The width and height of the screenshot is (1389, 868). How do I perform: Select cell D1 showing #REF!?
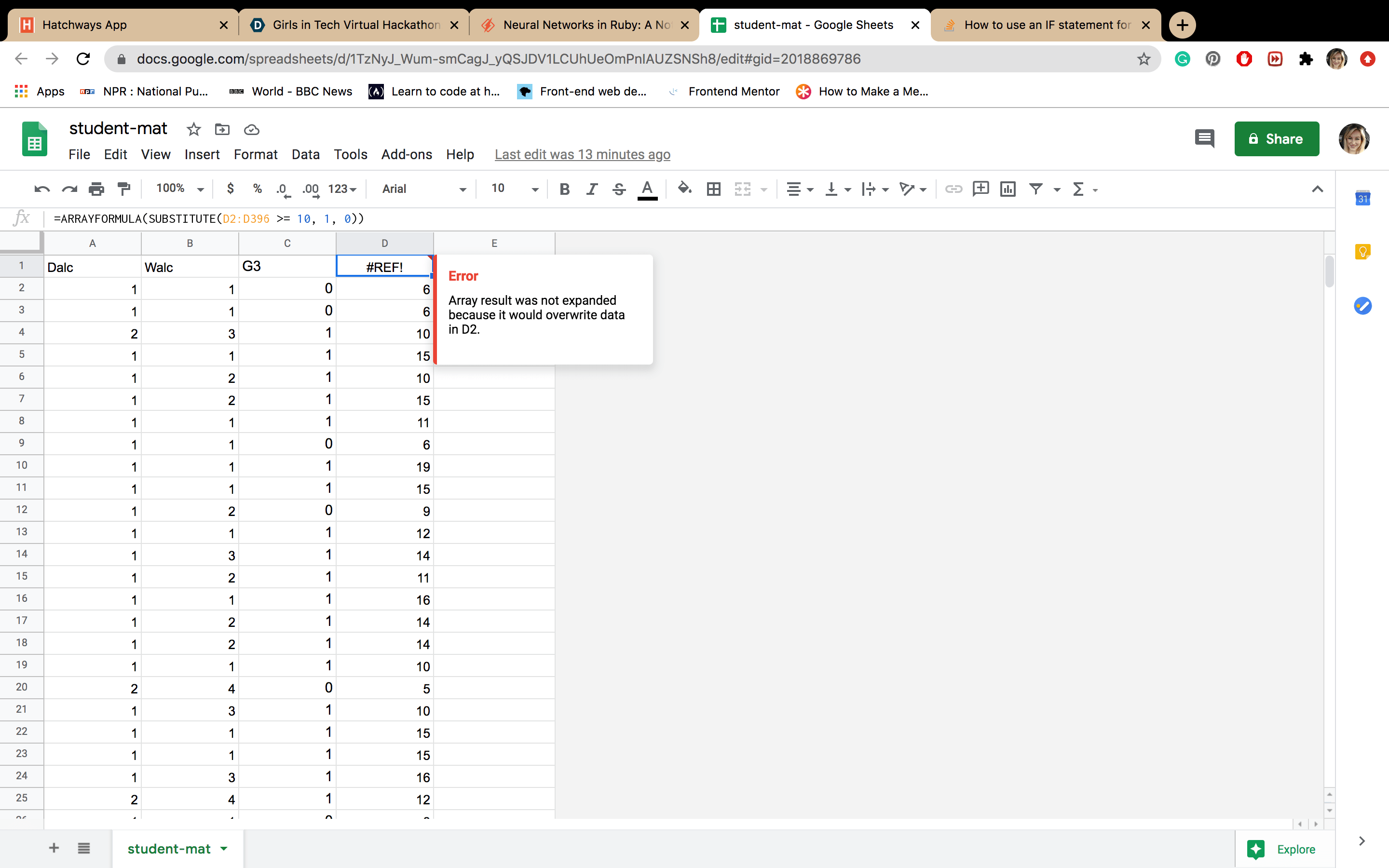[384, 266]
